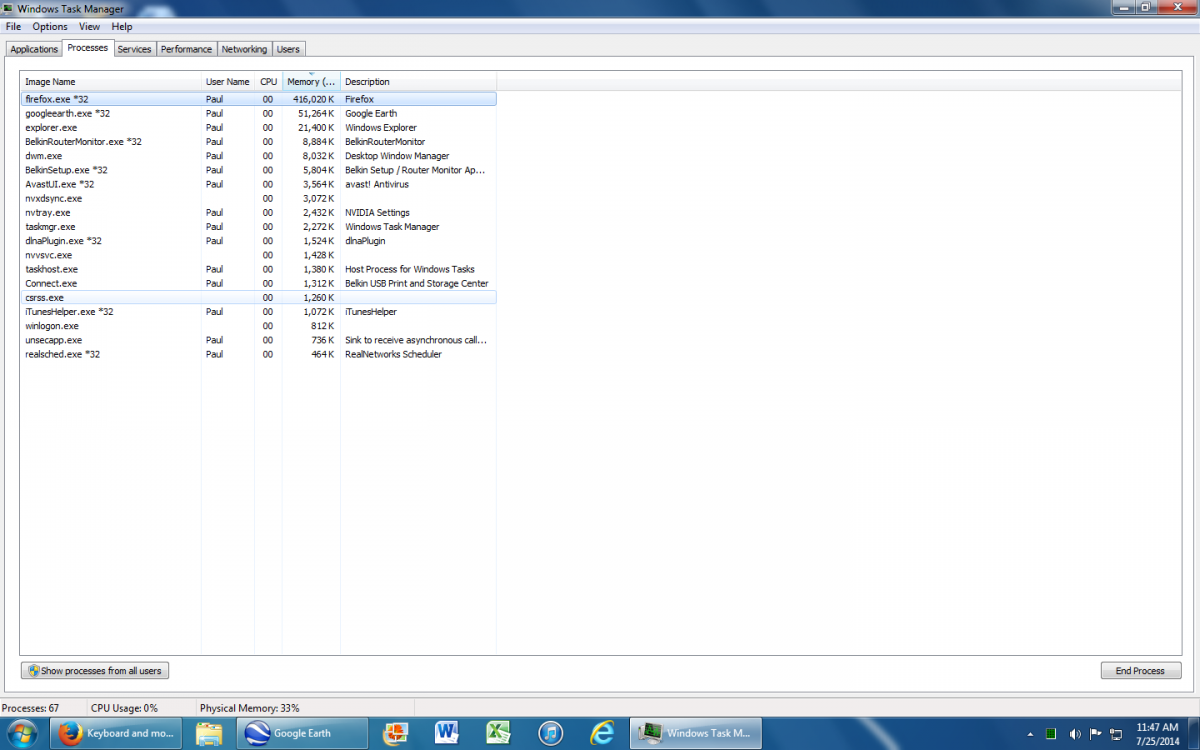This screenshot has width=1200, height=750.
Task: Click Task Manager title bar icon
Action: point(9,9)
